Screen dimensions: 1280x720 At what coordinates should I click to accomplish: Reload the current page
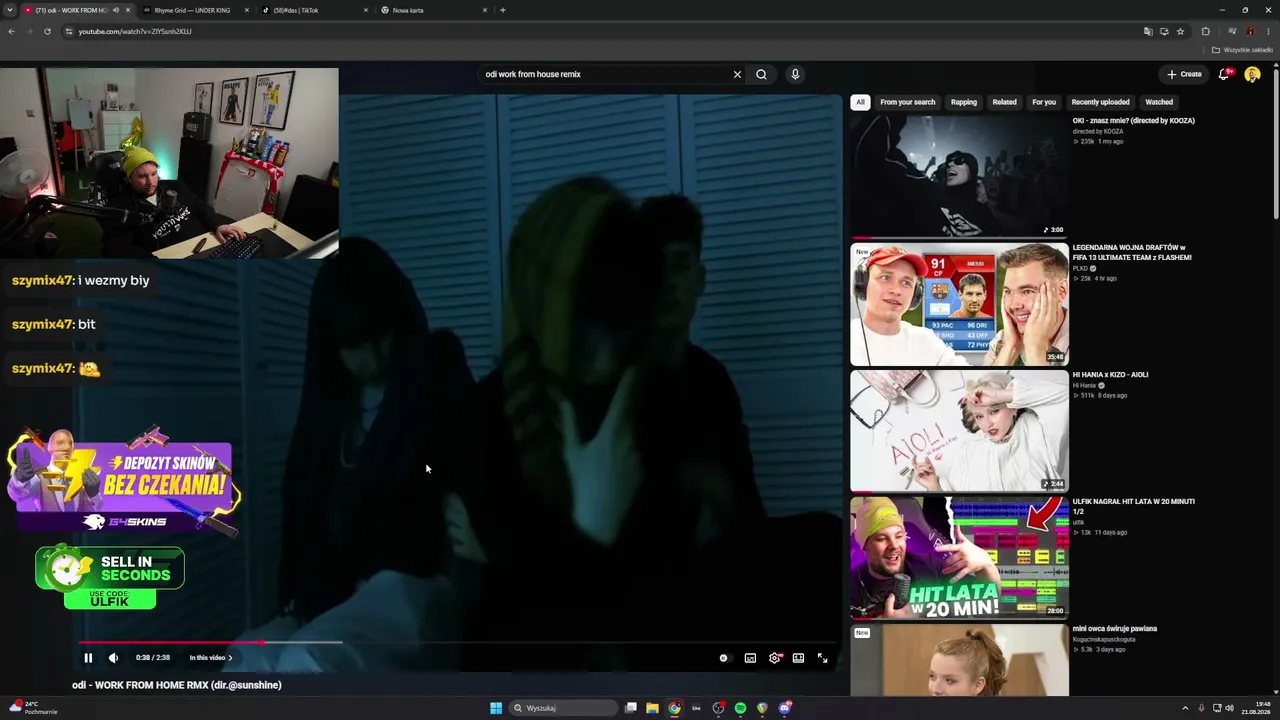47,31
